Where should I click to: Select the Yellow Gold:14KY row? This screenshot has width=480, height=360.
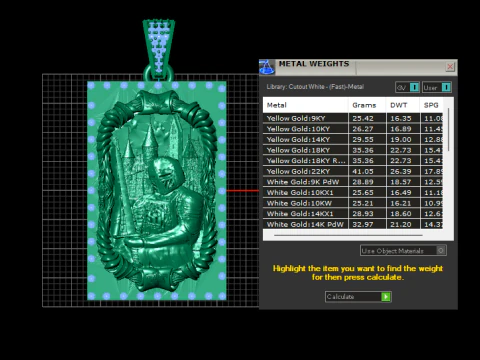coord(353,139)
